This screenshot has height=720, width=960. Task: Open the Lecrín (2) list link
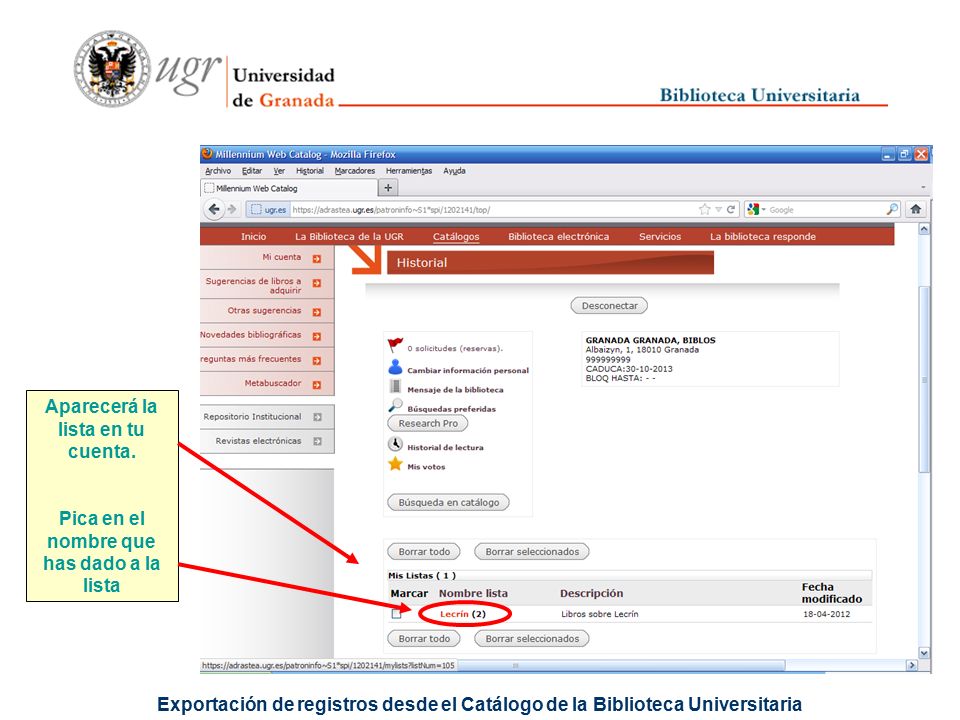click(463, 613)
